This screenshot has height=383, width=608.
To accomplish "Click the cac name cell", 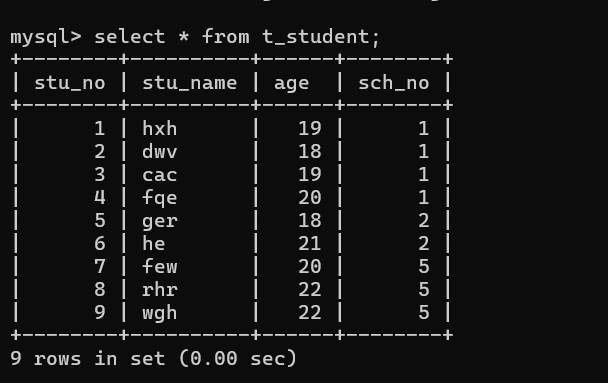I will click(x=160, y=175).
